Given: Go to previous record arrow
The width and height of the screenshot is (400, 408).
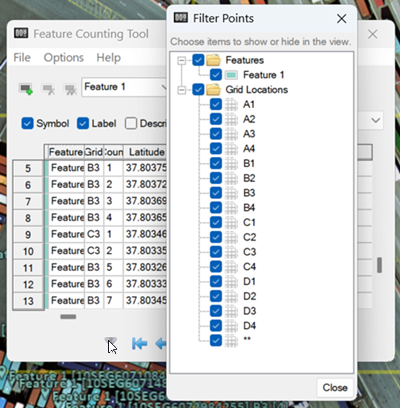Looking at the screenshot, I should (x=161, y=344).
